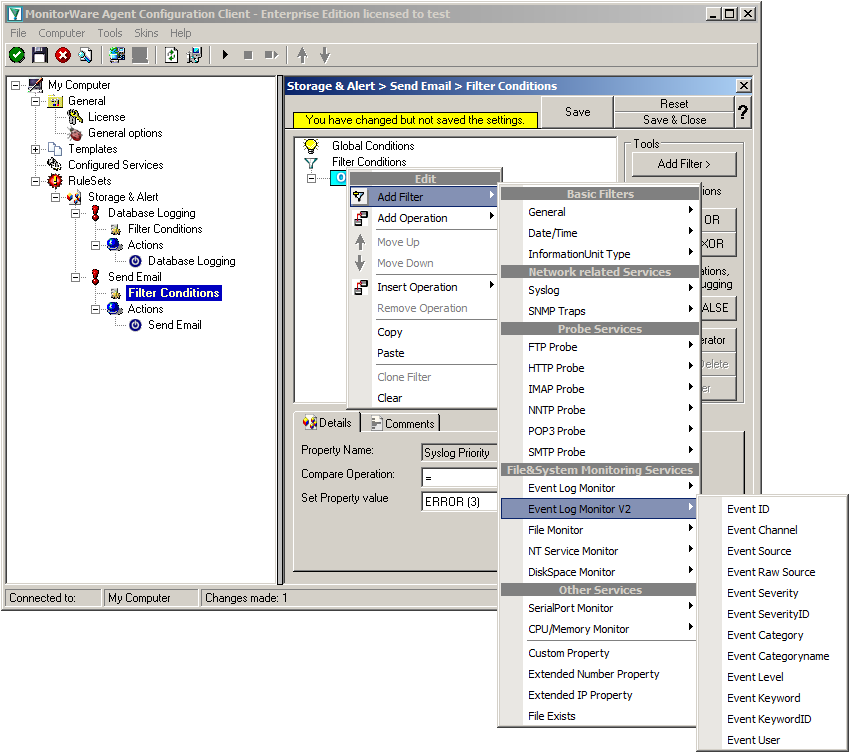Click the General options bug icon

[75, 133]
